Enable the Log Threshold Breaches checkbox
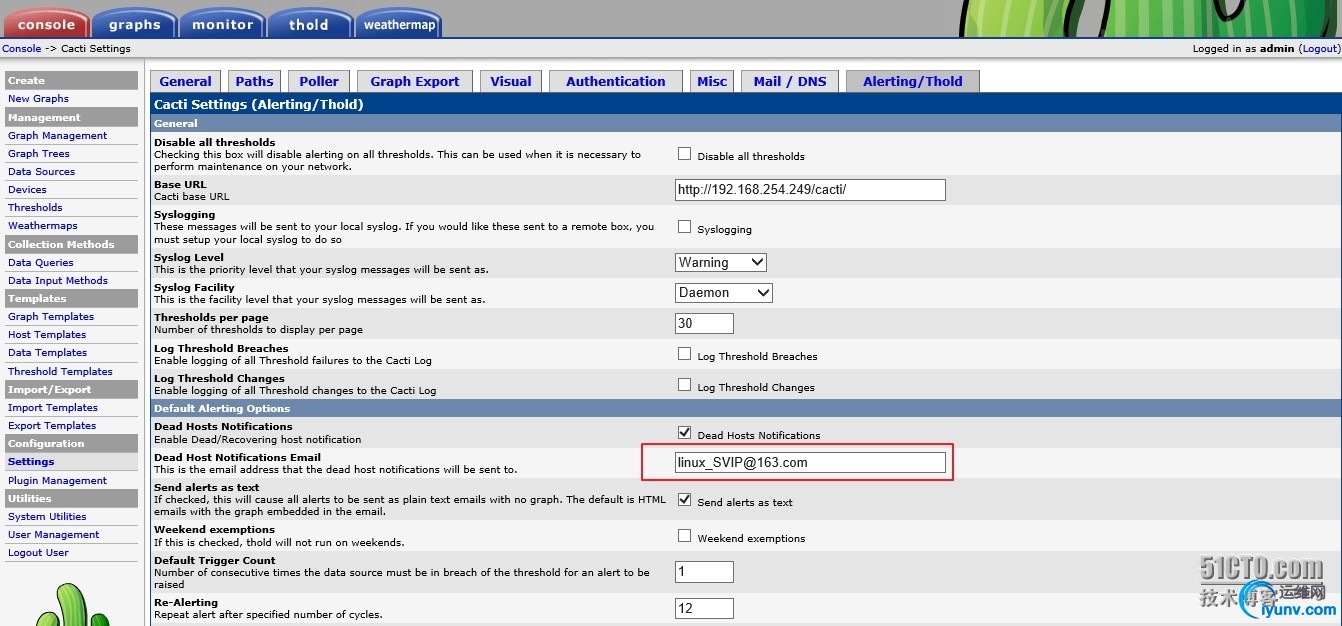 (x=685, y=354)
